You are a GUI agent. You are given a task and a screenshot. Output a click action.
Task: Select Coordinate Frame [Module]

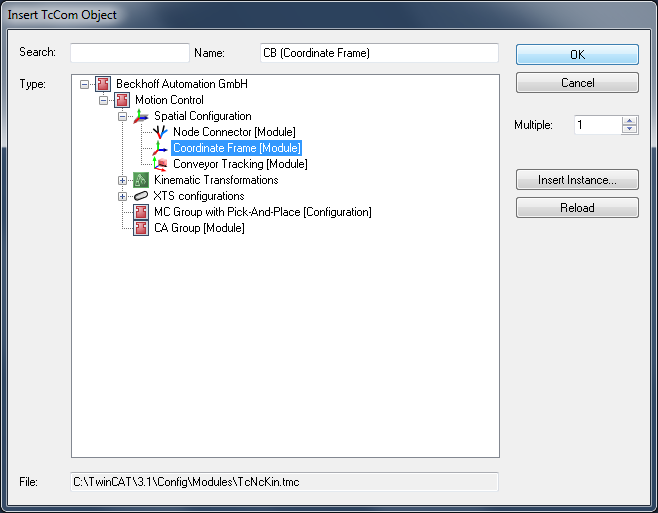(x=237, y=148)
